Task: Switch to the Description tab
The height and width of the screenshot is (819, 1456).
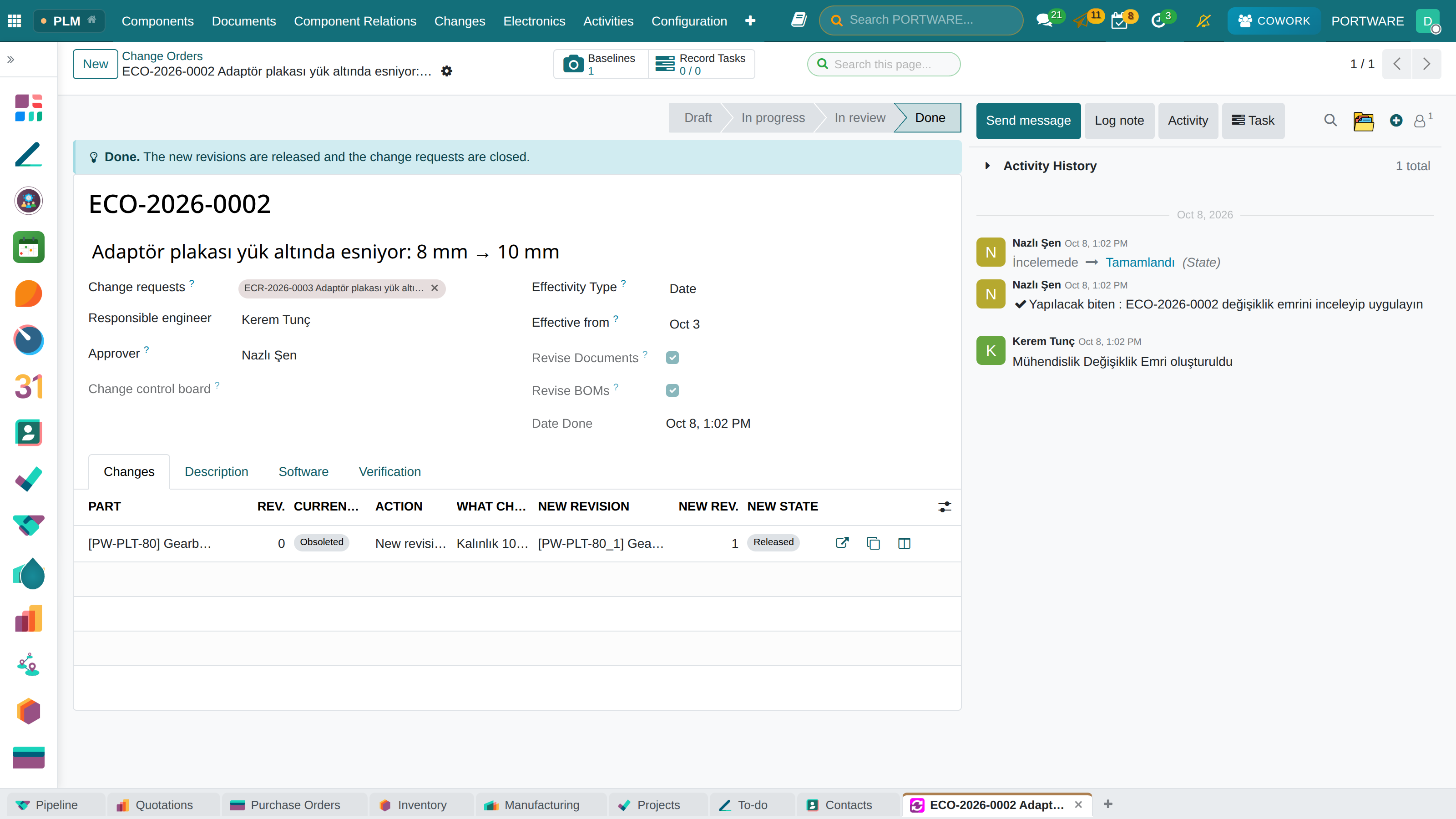Action: (x=217, y=471)
